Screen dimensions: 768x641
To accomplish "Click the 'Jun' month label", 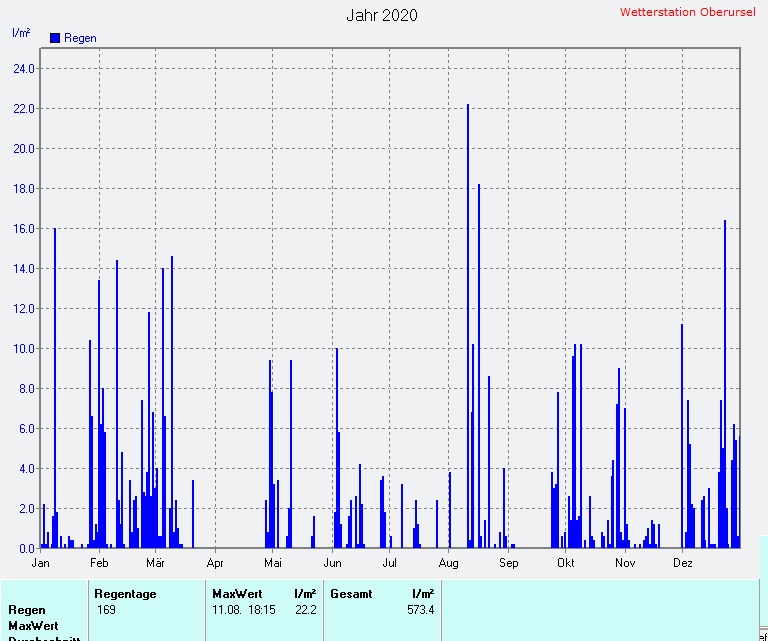I will pyautogui.click(x=333, y=563).
